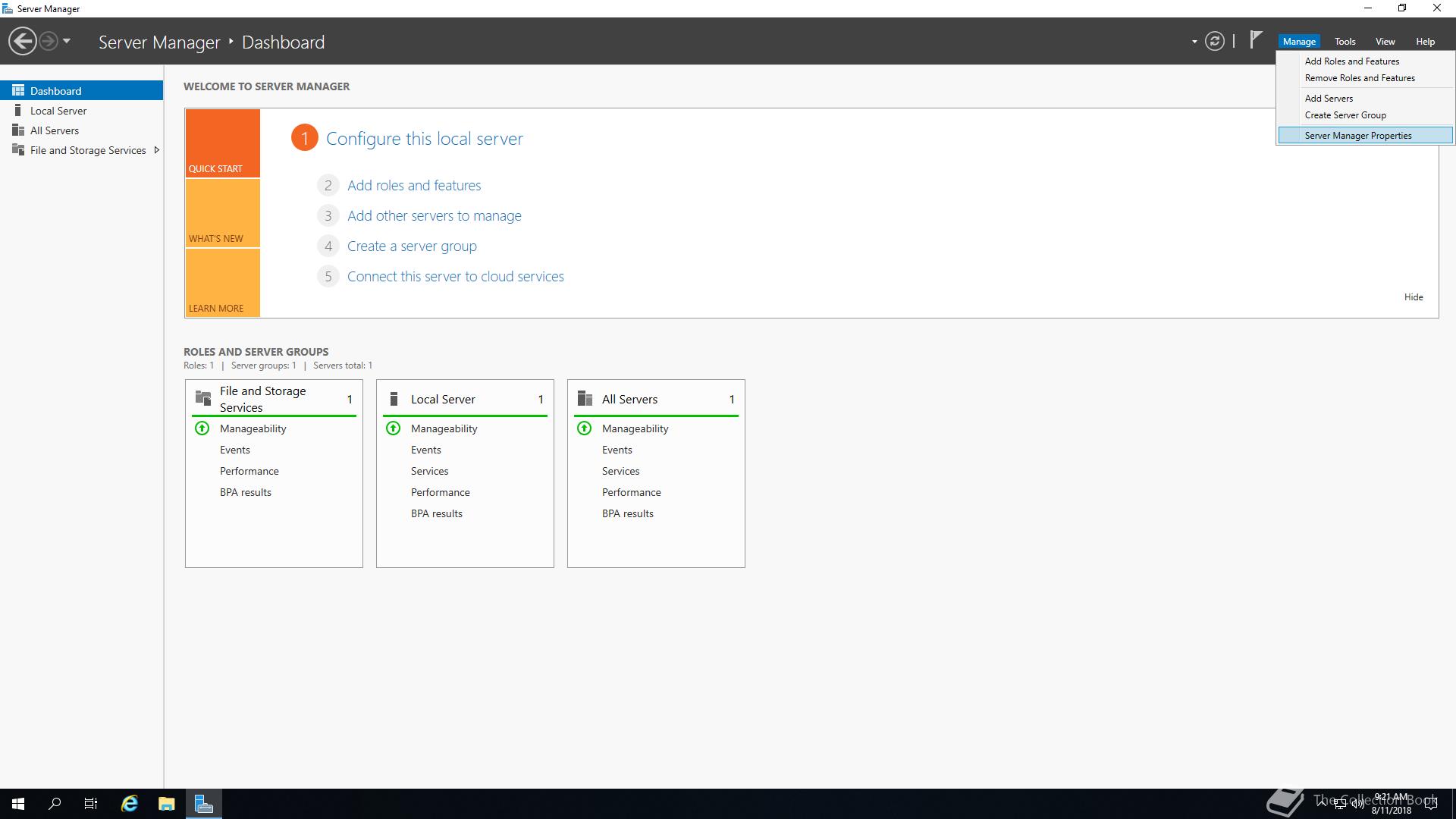Open BPA results in Local Server tile
Viewport: 1456px width, 819px height.
pos(437,513)
